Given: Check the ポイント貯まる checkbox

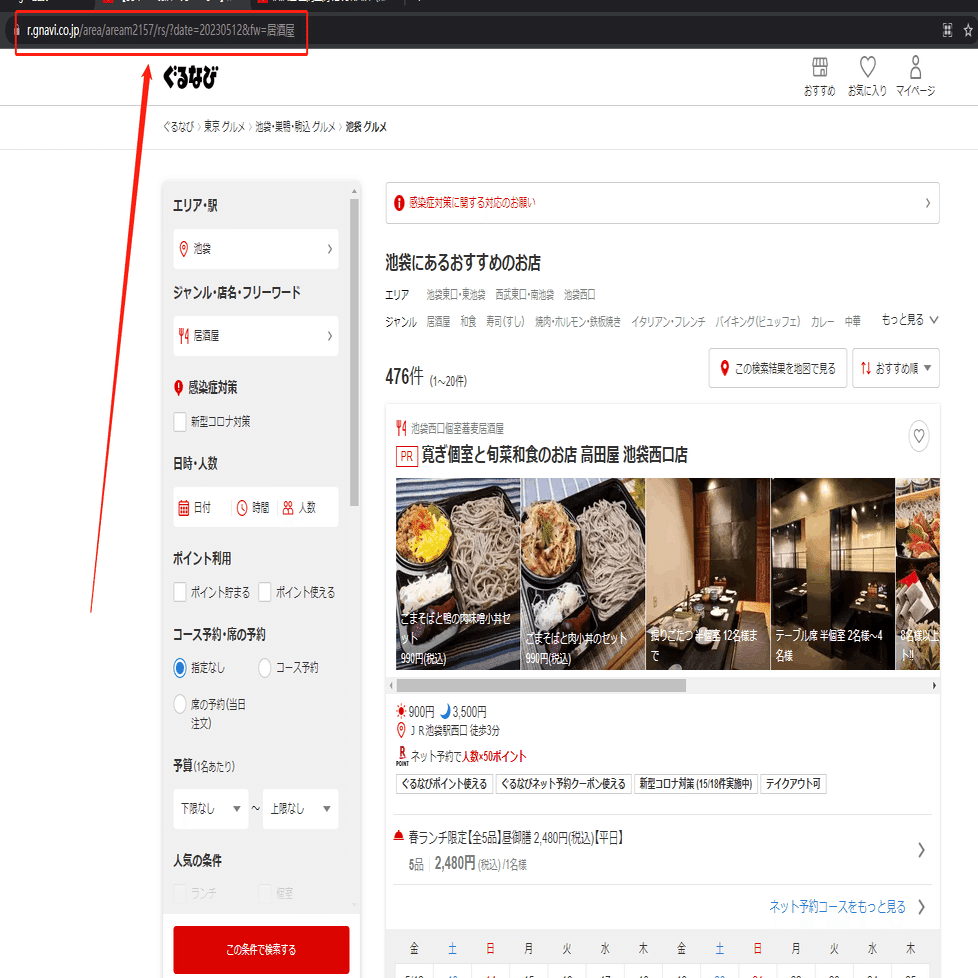Looking at the screenshot, I should 180,592.
